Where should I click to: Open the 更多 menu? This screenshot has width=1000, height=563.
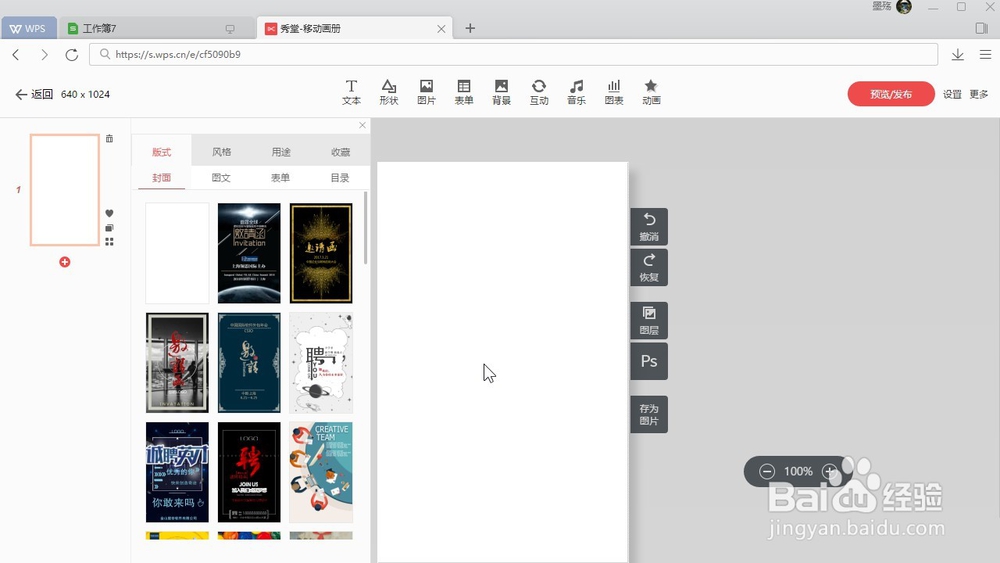tap(979, 94)
